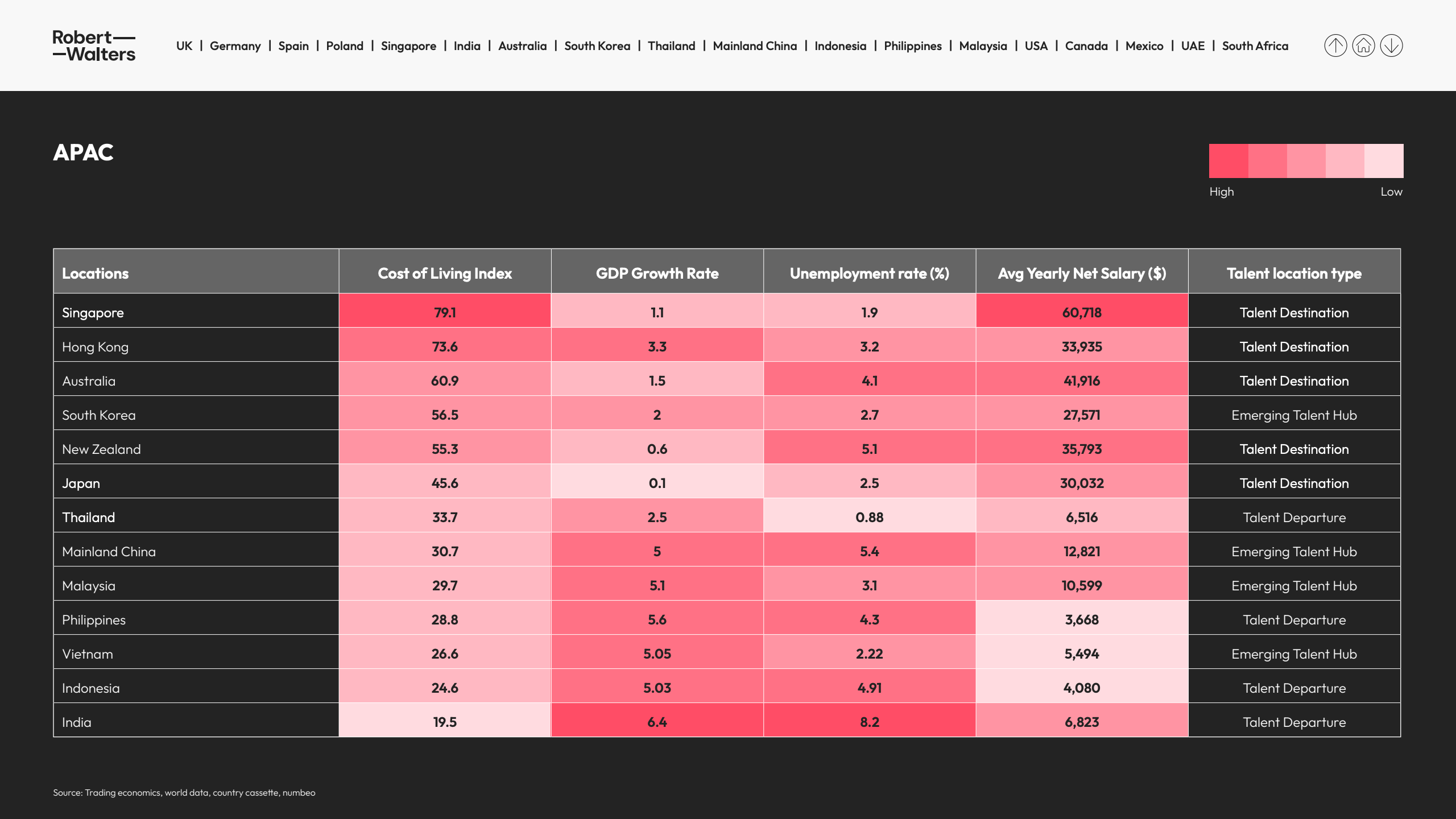Click the GDP Growth Rate column header

(657, 274)
